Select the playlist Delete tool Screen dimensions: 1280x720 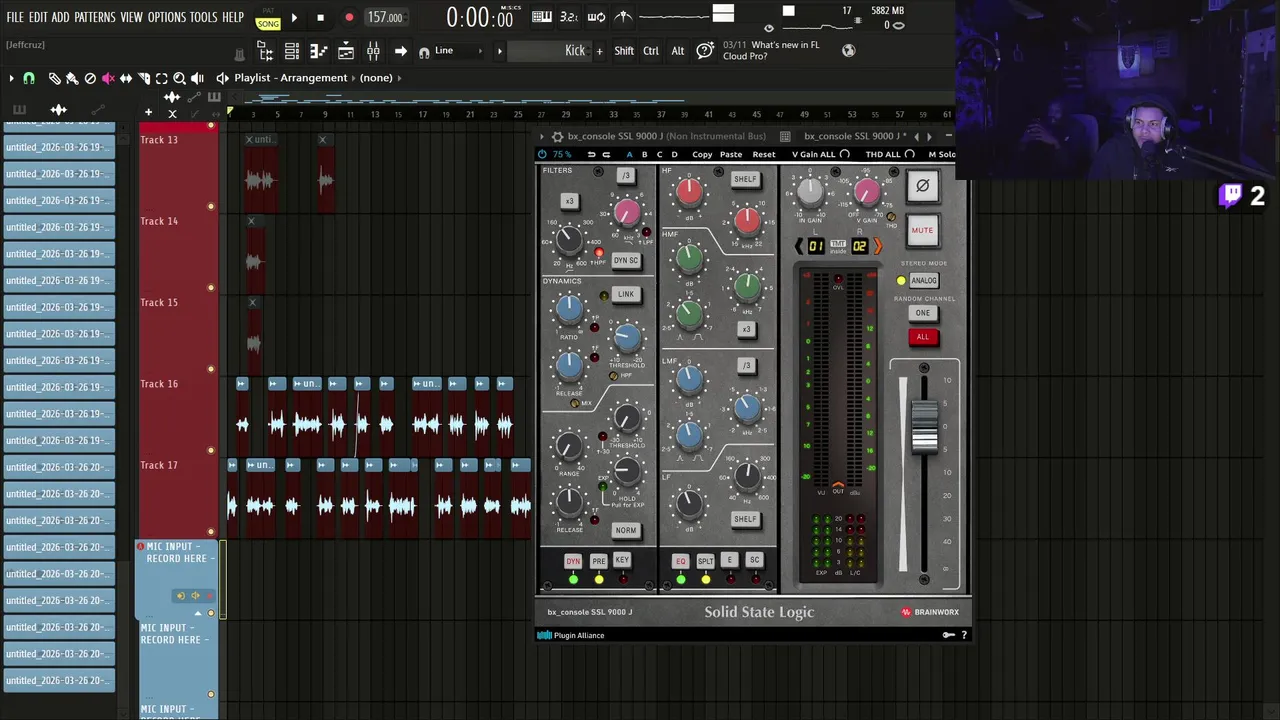[x=90, y=78]
